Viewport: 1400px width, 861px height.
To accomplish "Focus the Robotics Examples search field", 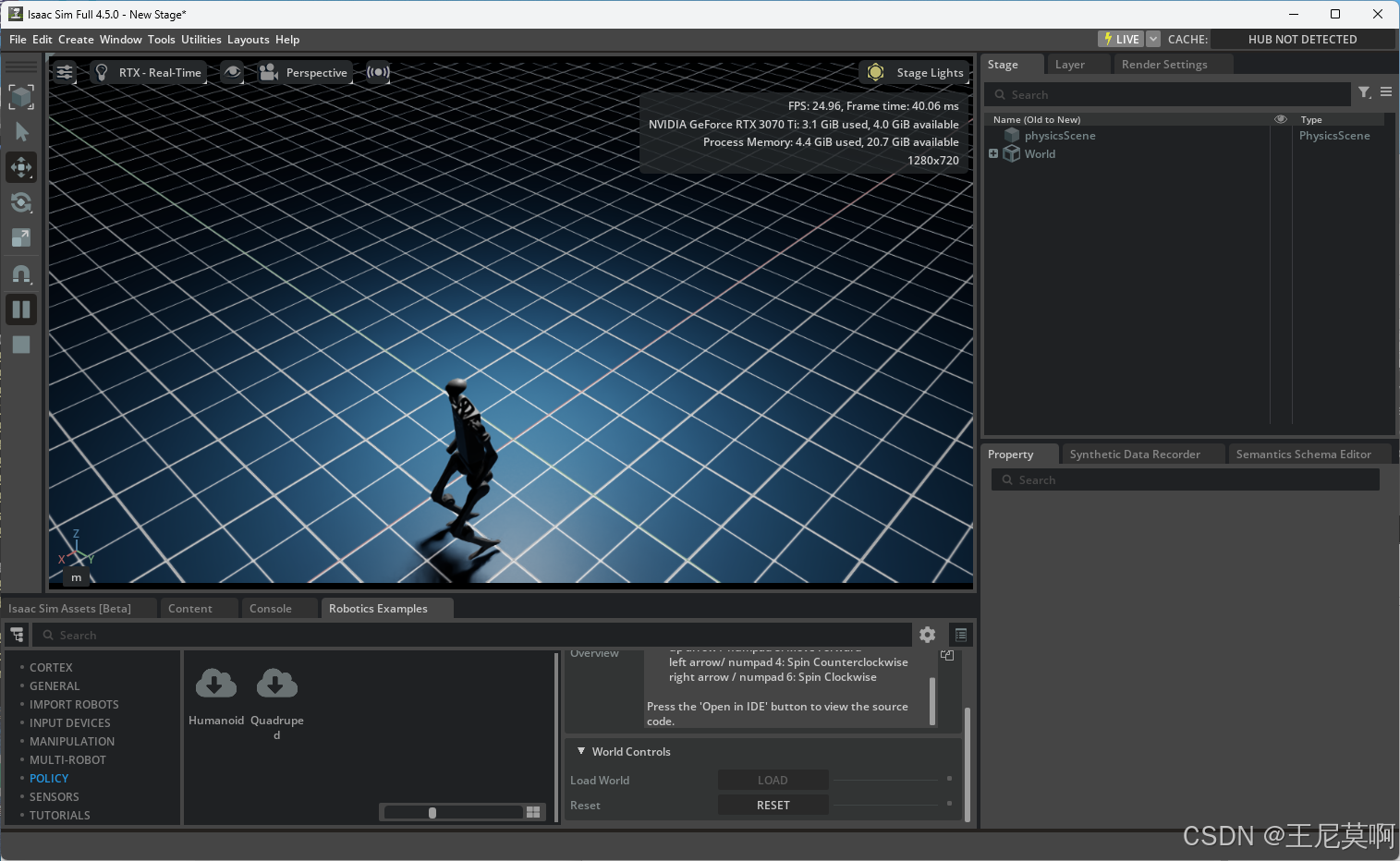I will (x=472, y=635).
